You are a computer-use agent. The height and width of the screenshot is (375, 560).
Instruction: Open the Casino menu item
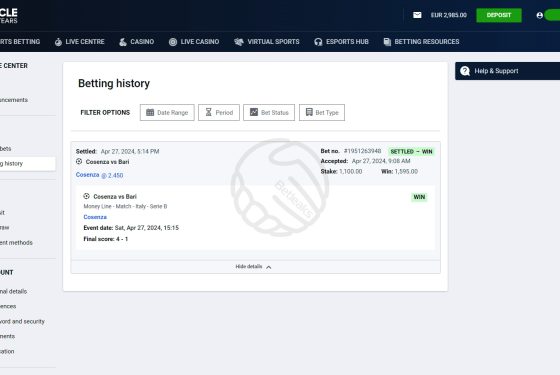[x=136, y=42]
